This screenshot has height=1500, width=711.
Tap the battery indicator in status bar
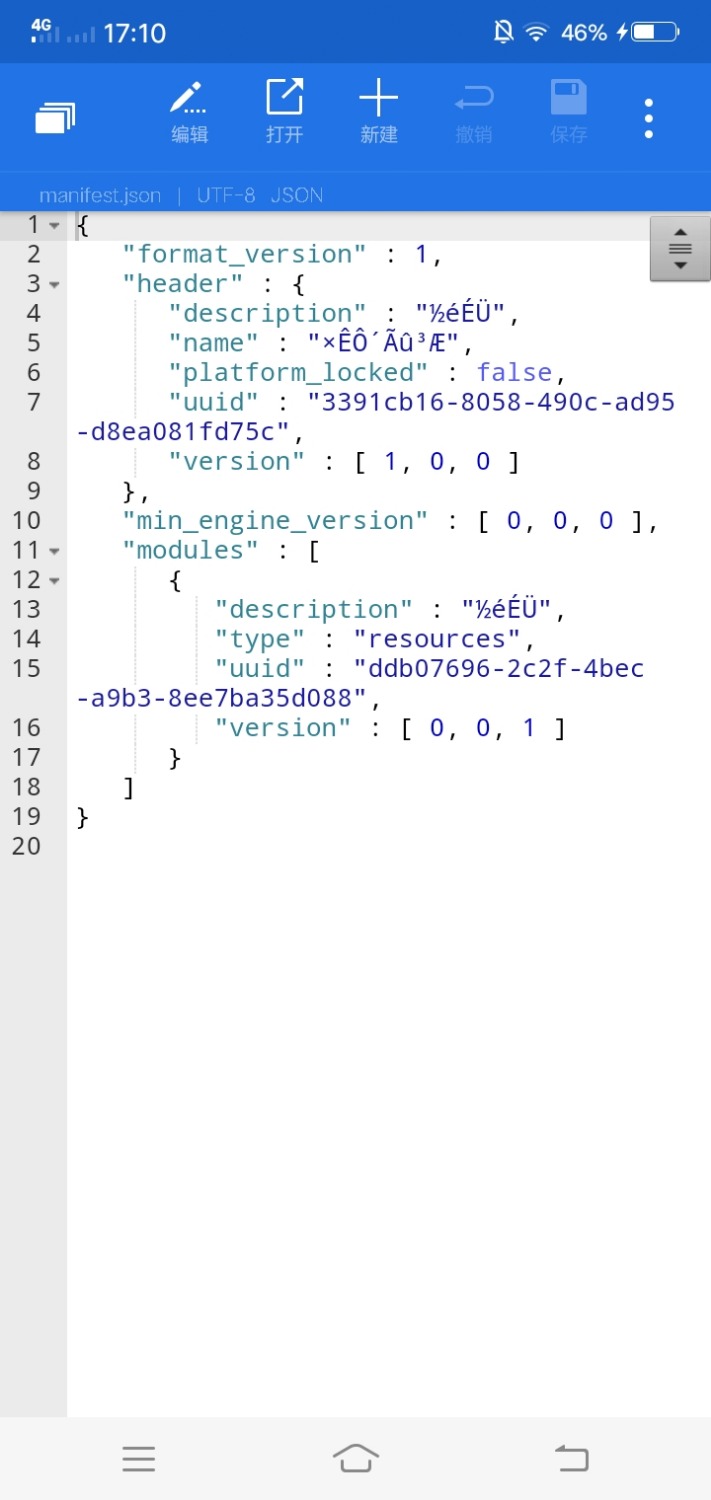click(654, 32)
